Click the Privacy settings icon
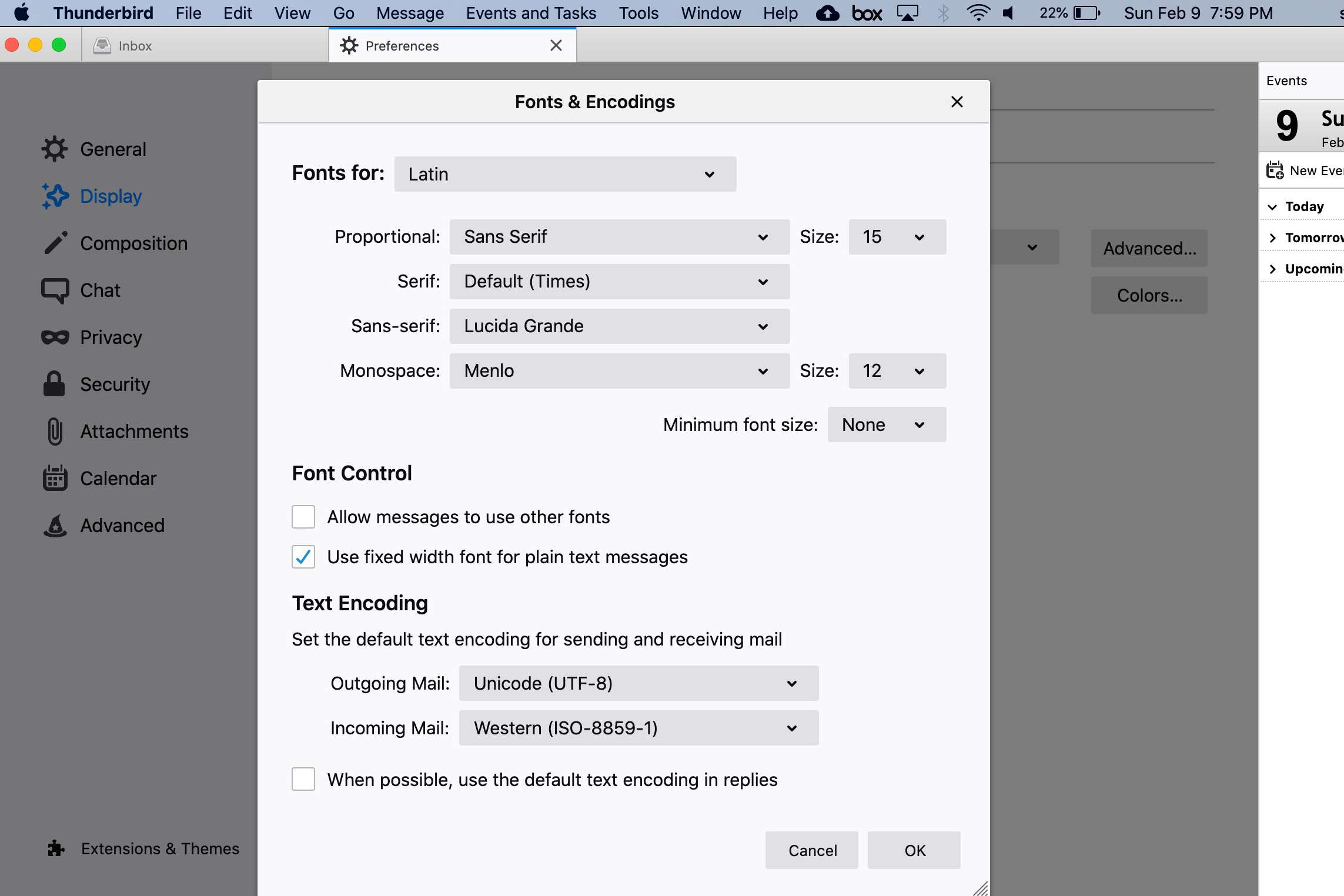Screen dimensions: 1344x896 [53, 337]
